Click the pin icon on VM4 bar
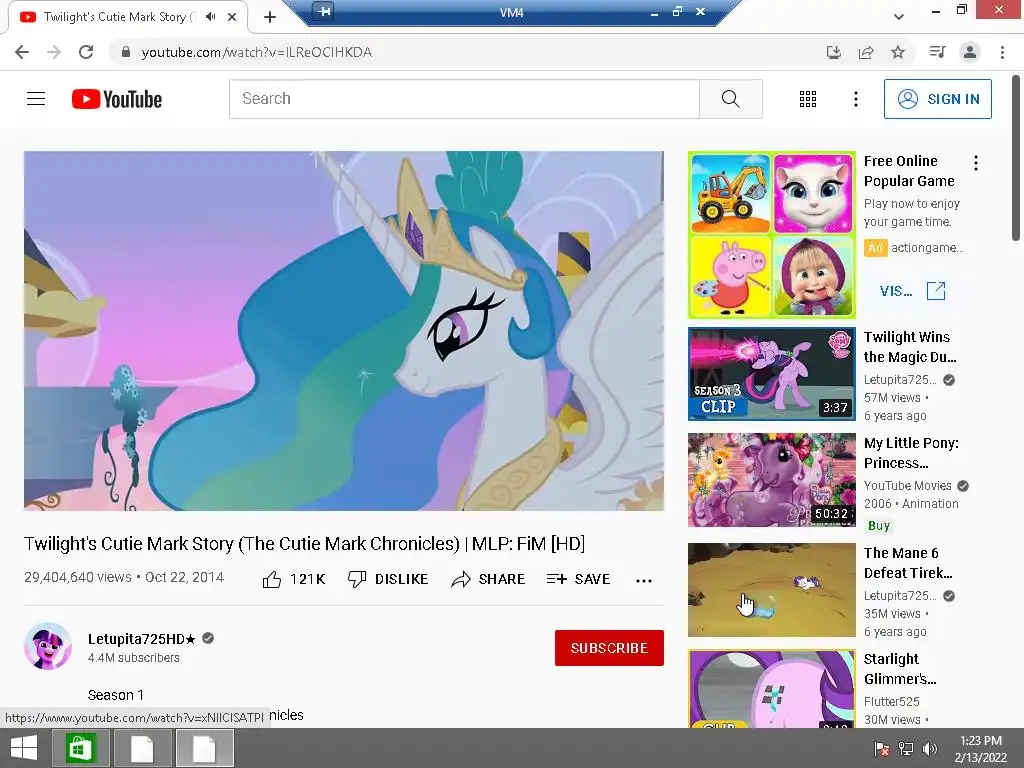This screenshot has width=1024, height=768. [x=323, y=10]
